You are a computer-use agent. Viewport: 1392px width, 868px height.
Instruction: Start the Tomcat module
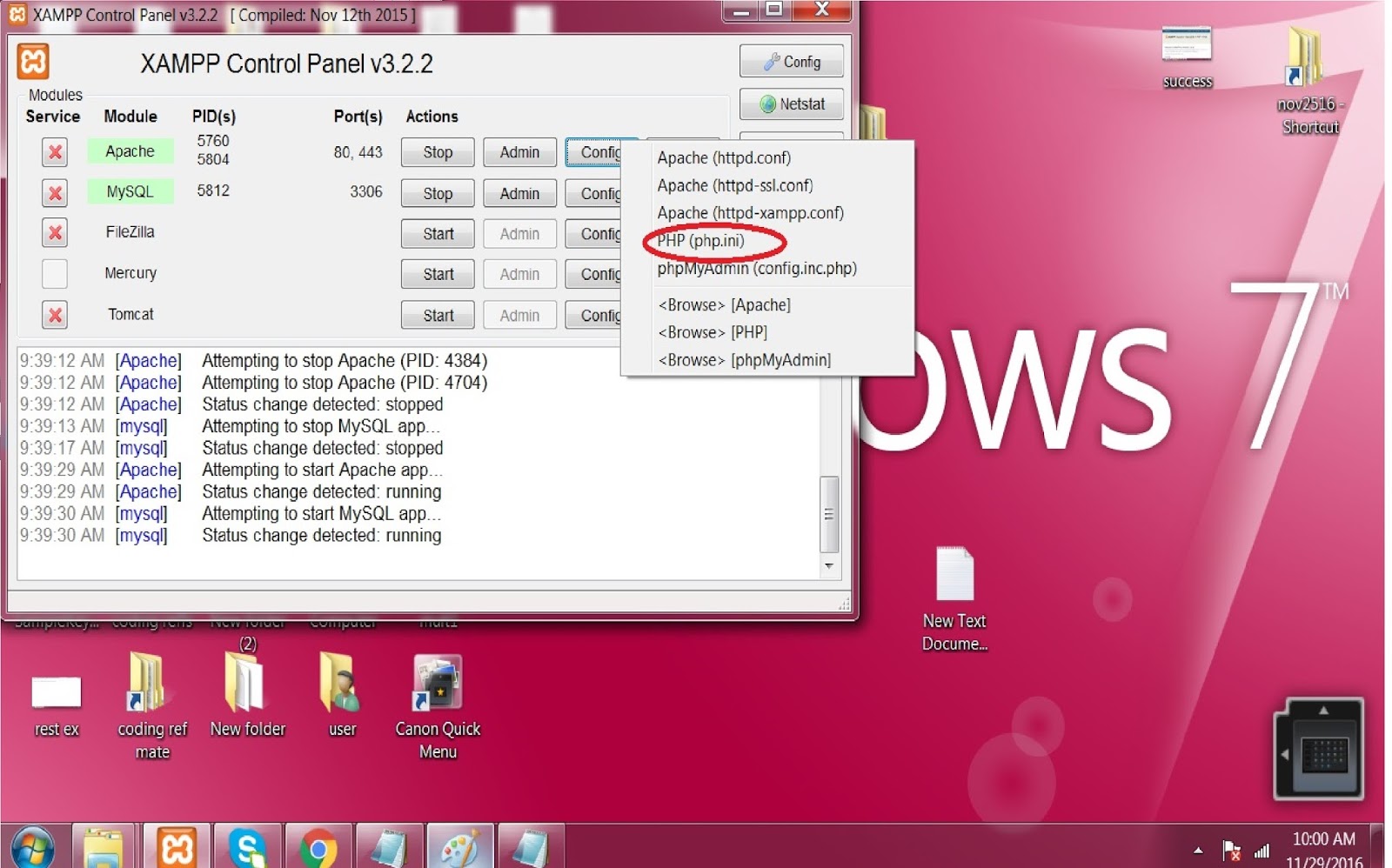tap(438, 315)
